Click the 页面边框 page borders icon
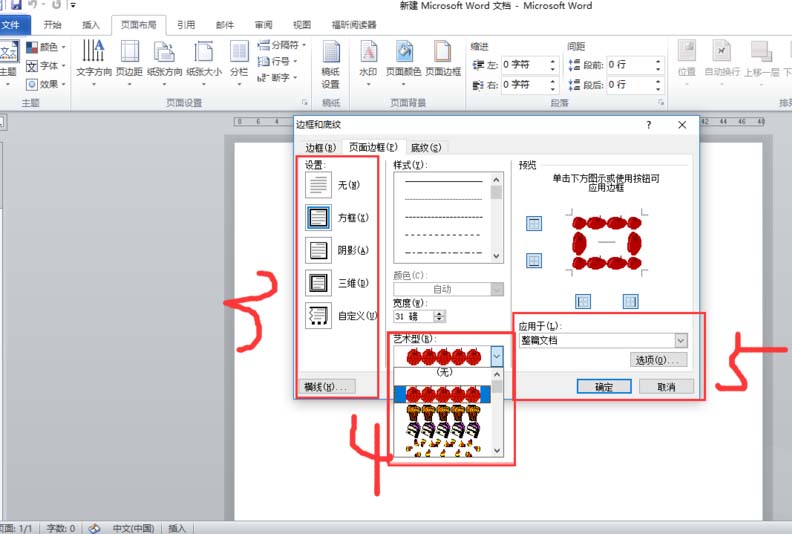Image resolution: width=792 pixels, height=534 pixels. (x=443, y=59)
